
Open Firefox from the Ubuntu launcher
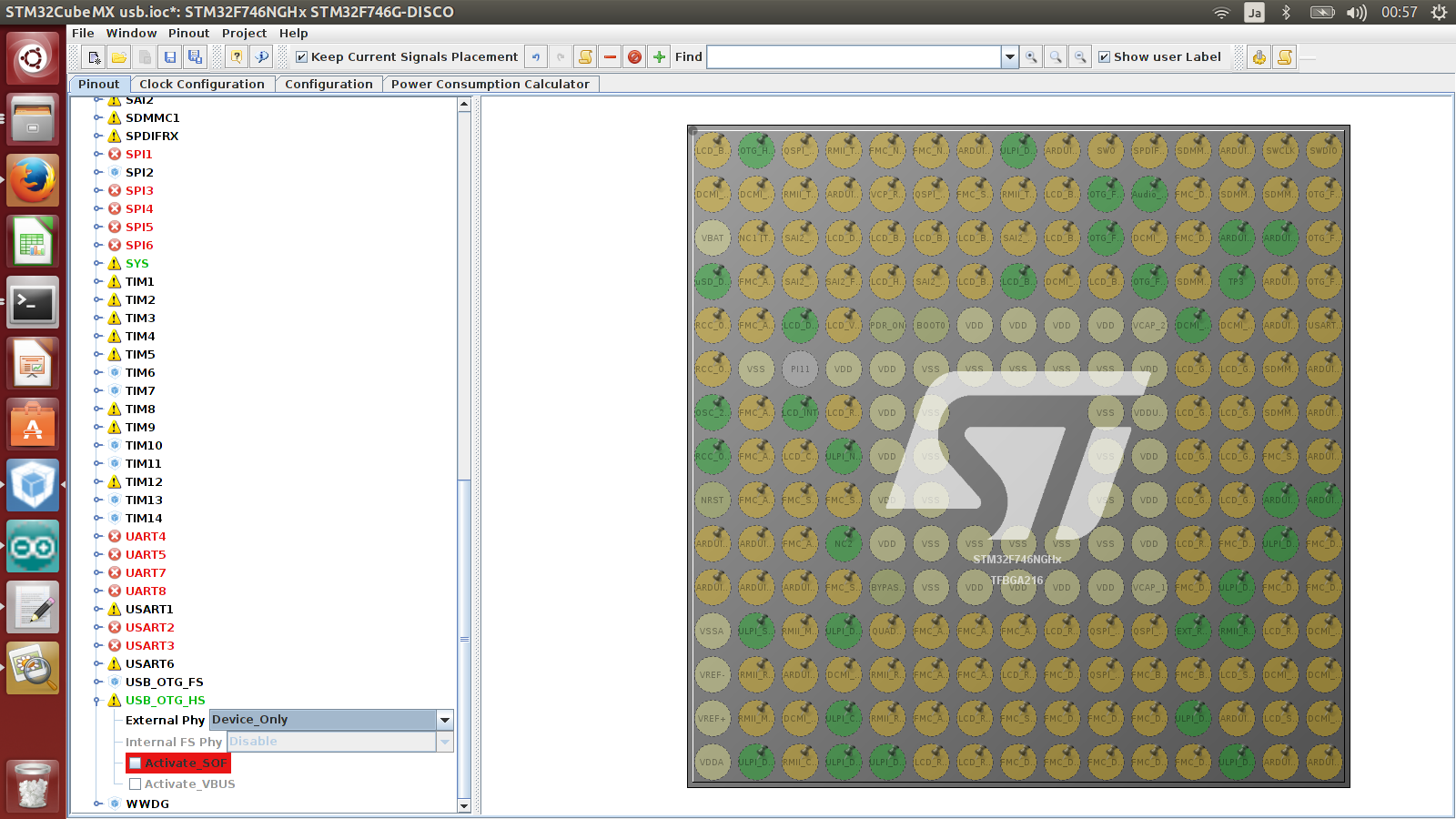pyautogui.click(x=33, y=180)
